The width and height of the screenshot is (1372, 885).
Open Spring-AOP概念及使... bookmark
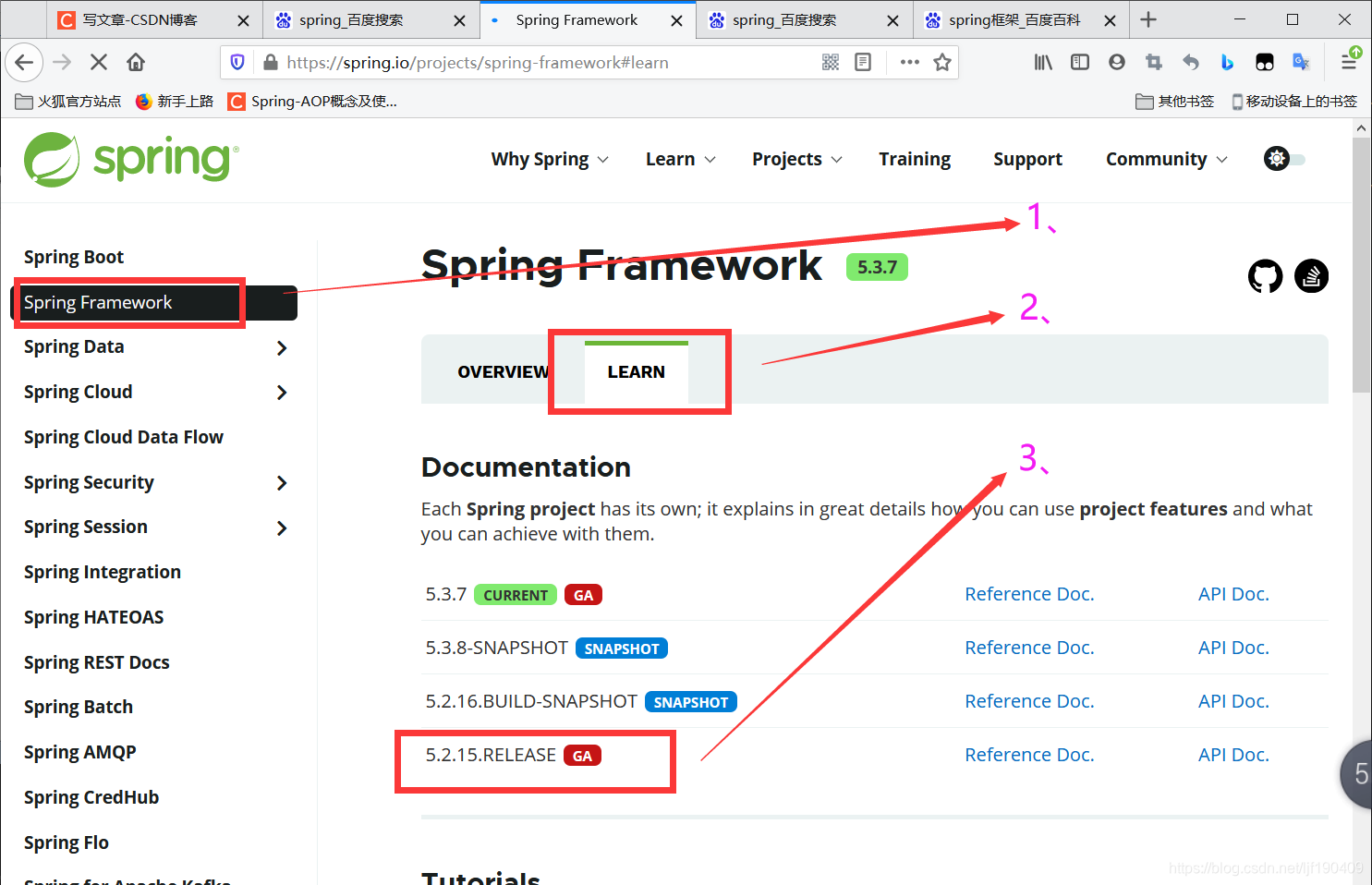pyautogui.click(x=313, y=101)
